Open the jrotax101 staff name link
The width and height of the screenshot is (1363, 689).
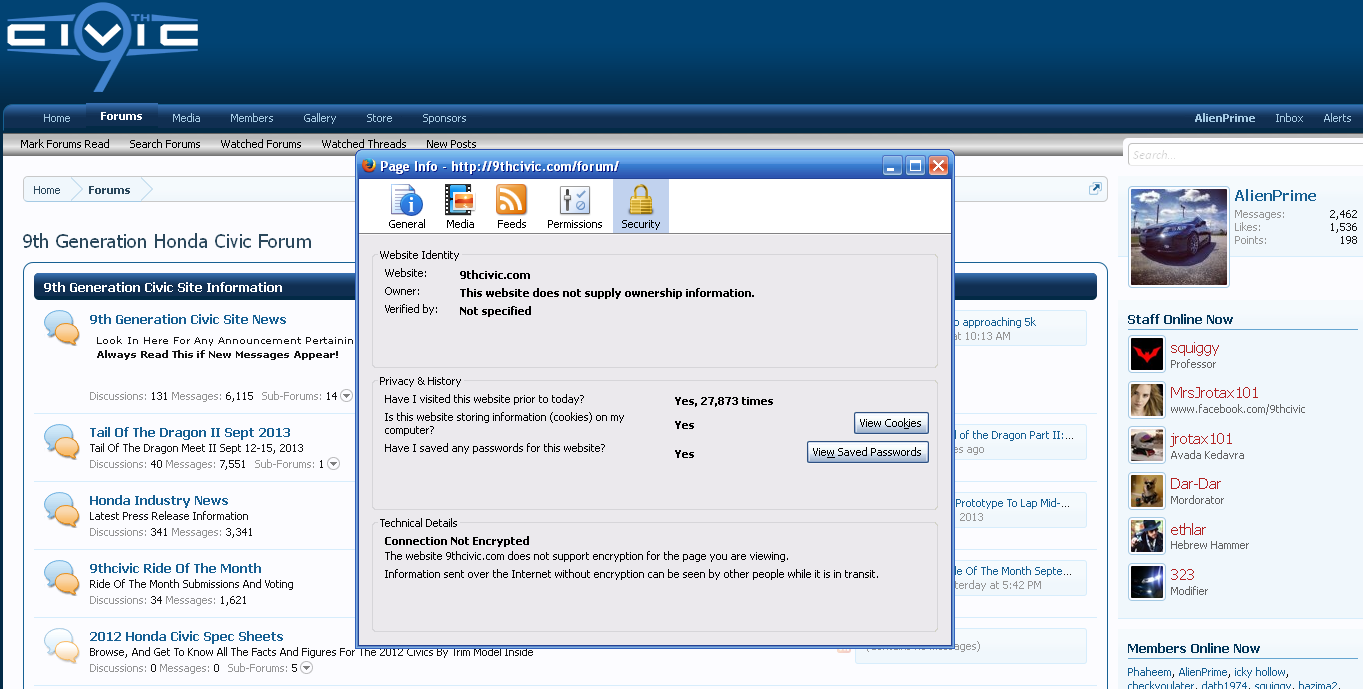(1201, 439)
